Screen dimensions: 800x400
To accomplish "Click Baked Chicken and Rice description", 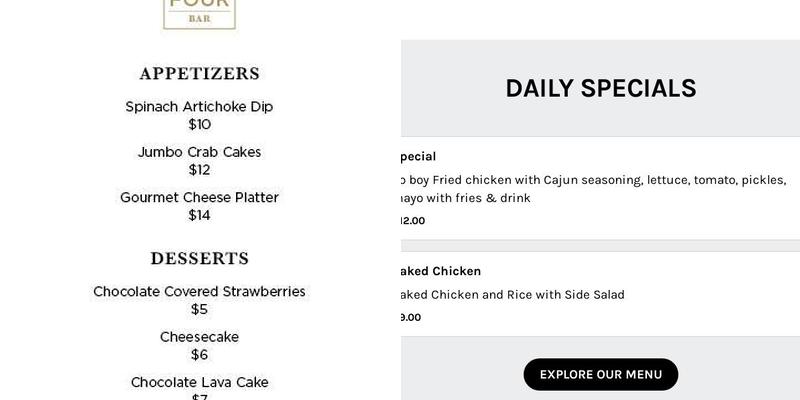I will 512,295.
